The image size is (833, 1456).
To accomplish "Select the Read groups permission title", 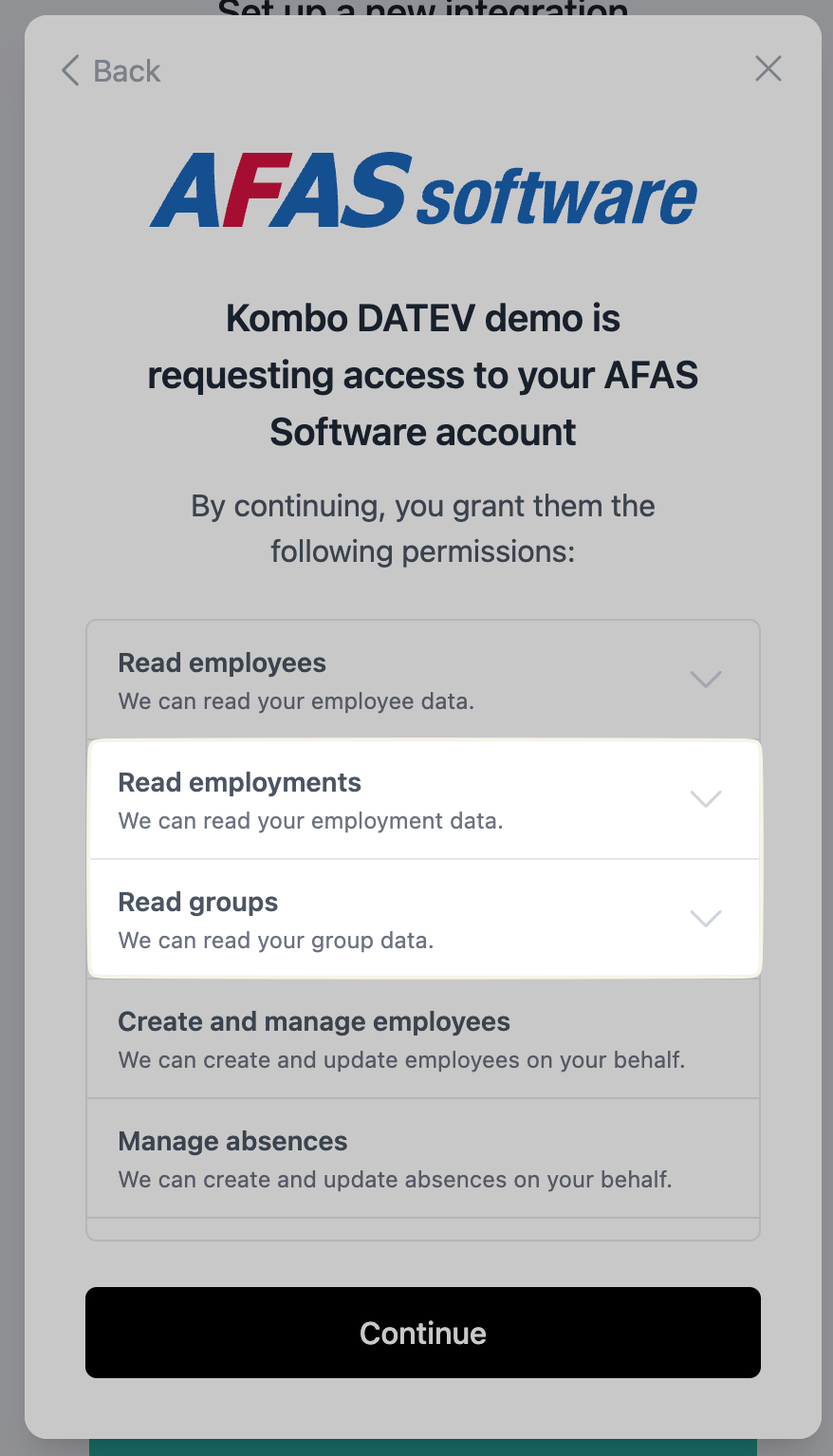I will click(x=198, y=903).
